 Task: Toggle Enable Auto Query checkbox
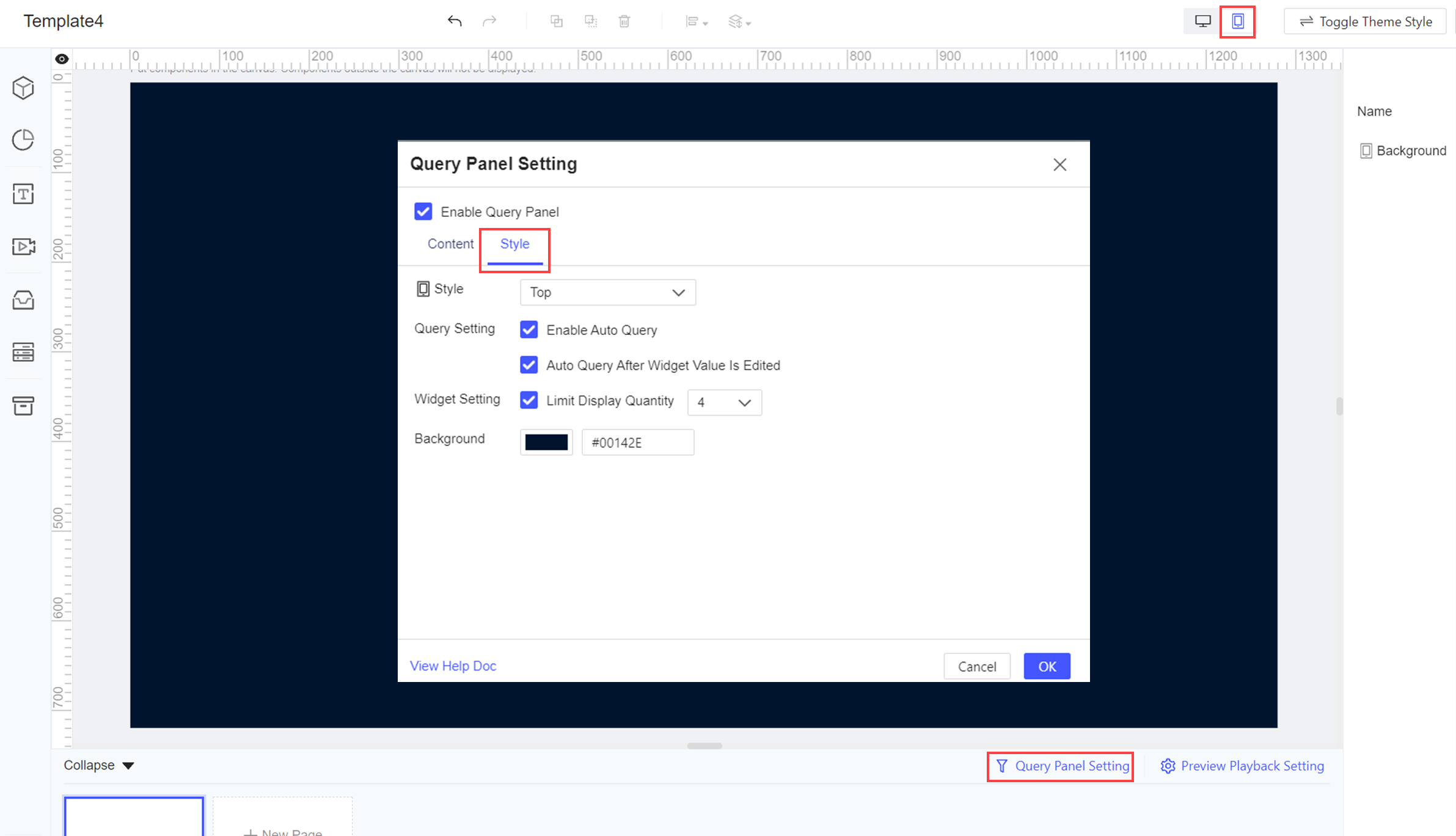coord(529,330)
